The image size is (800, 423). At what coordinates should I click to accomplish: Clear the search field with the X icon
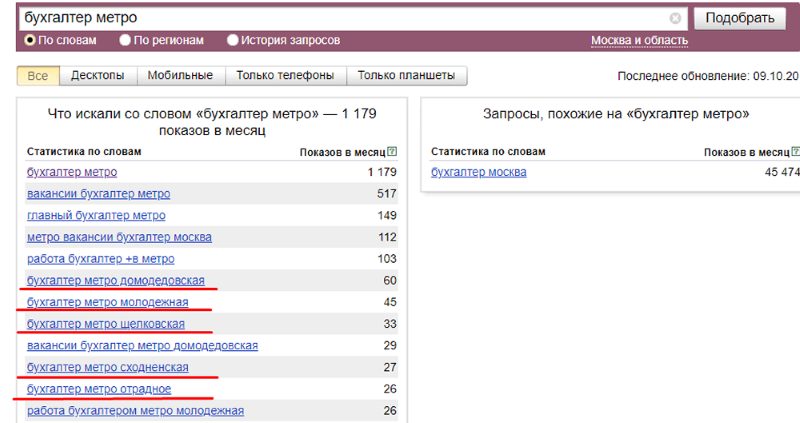coord(675,18)
